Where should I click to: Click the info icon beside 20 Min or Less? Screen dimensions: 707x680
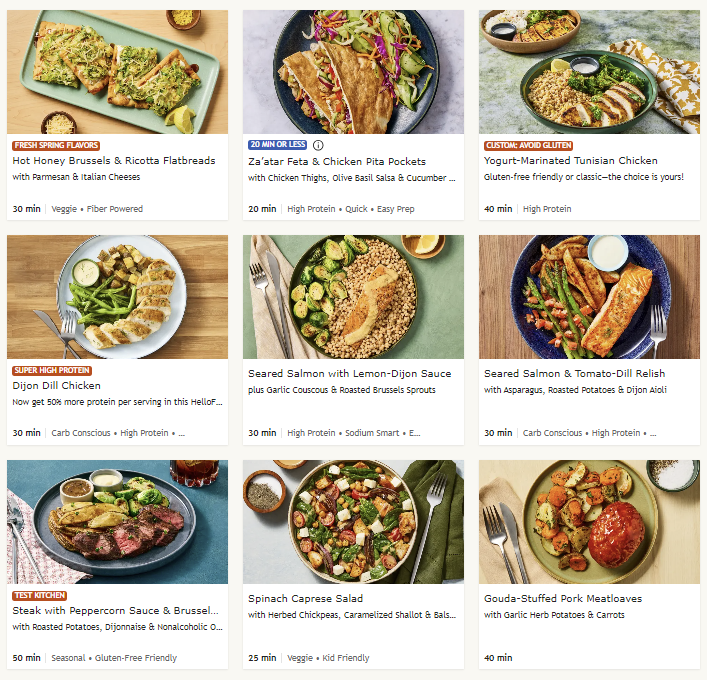click(318, 145)
